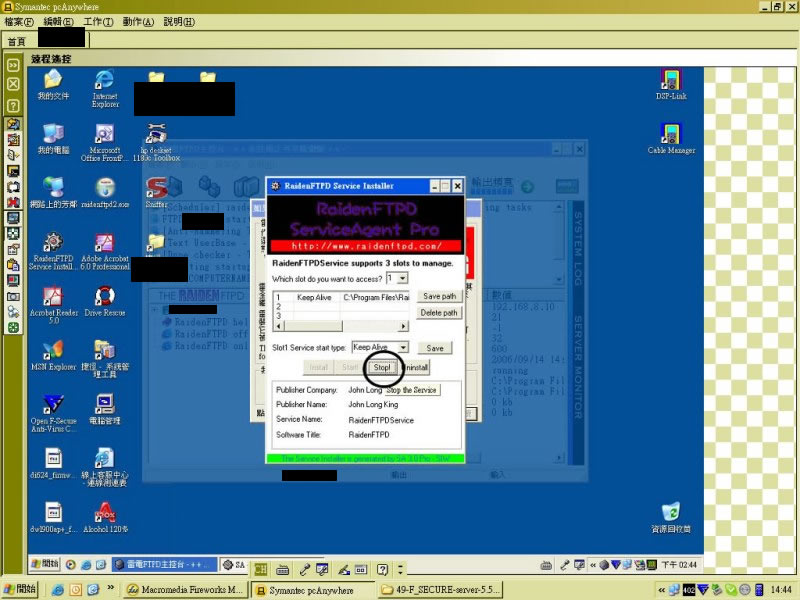Click the question-mark help icon in pcAnywhere sidebar

pyautogui.click(x=13, y=106)
